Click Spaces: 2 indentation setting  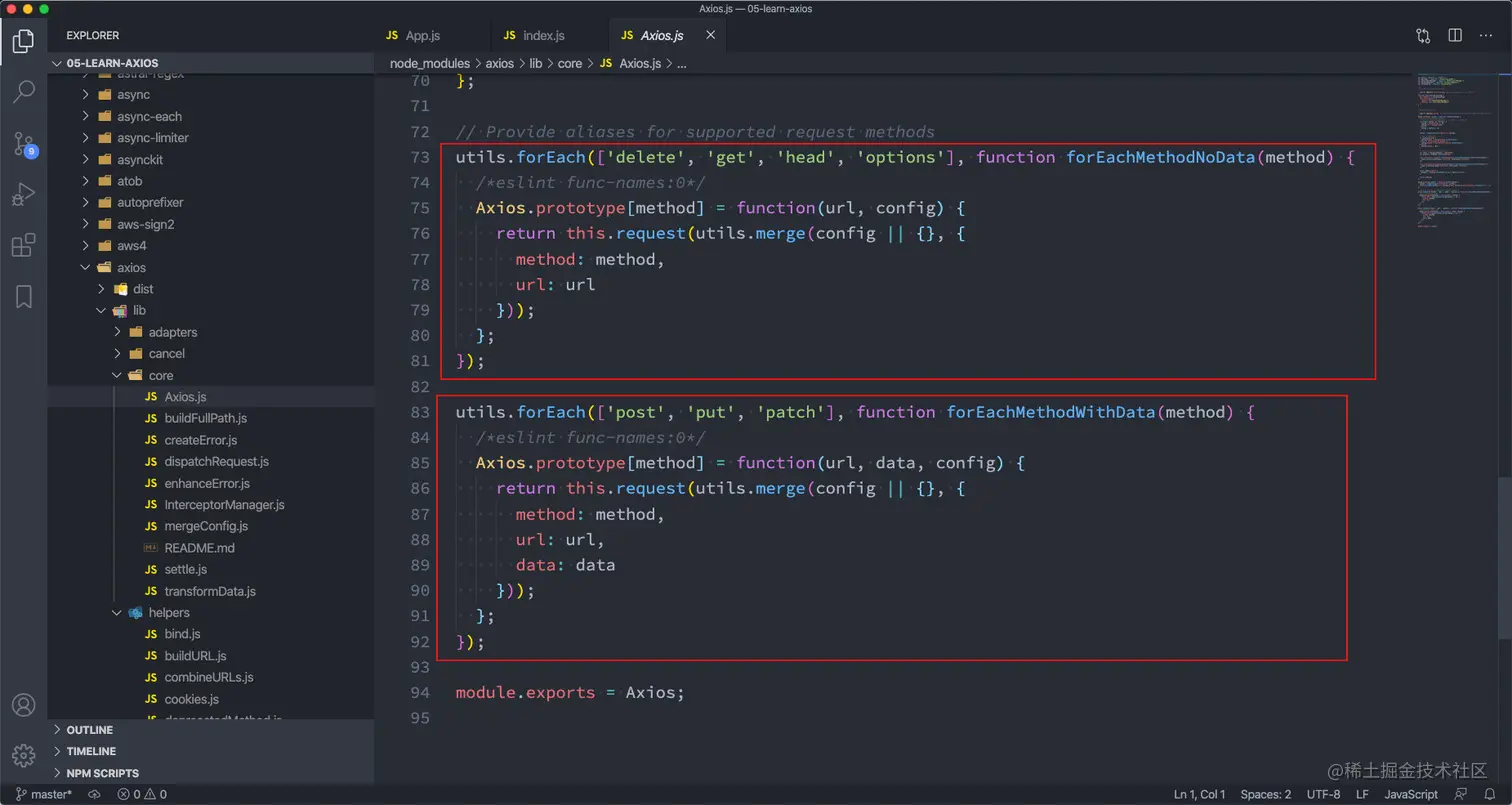[x=1265, y=794]
